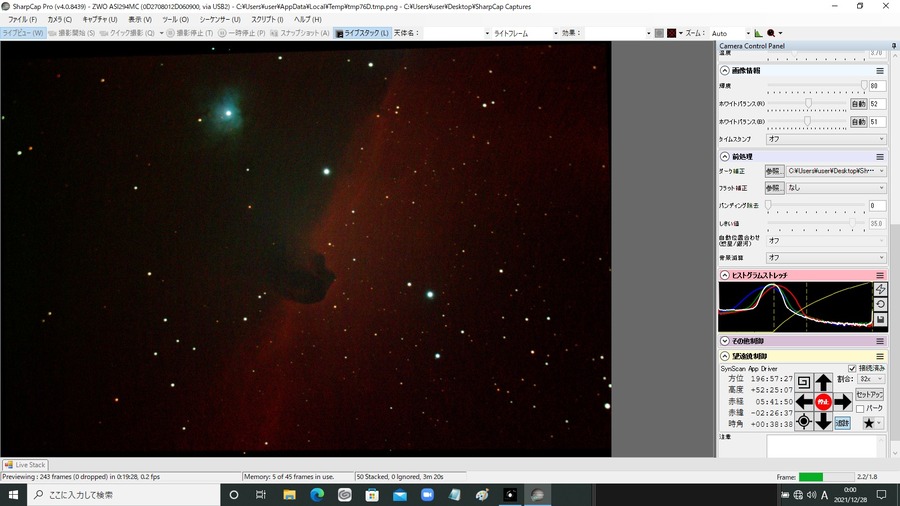Collapse the 前処理 section

coord(724,157)
